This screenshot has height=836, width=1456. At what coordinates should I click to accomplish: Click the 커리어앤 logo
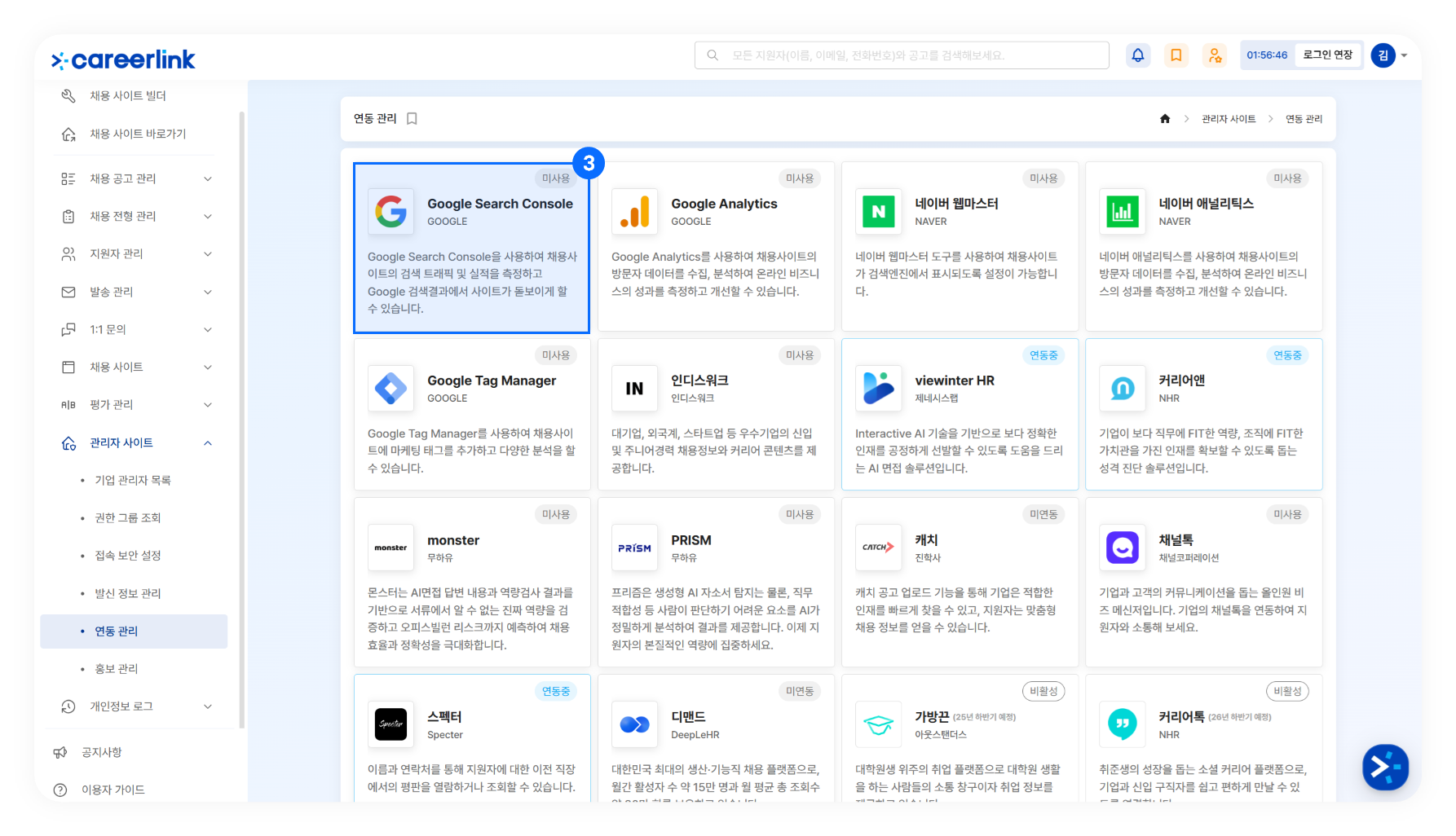[x=1122, y=389]
